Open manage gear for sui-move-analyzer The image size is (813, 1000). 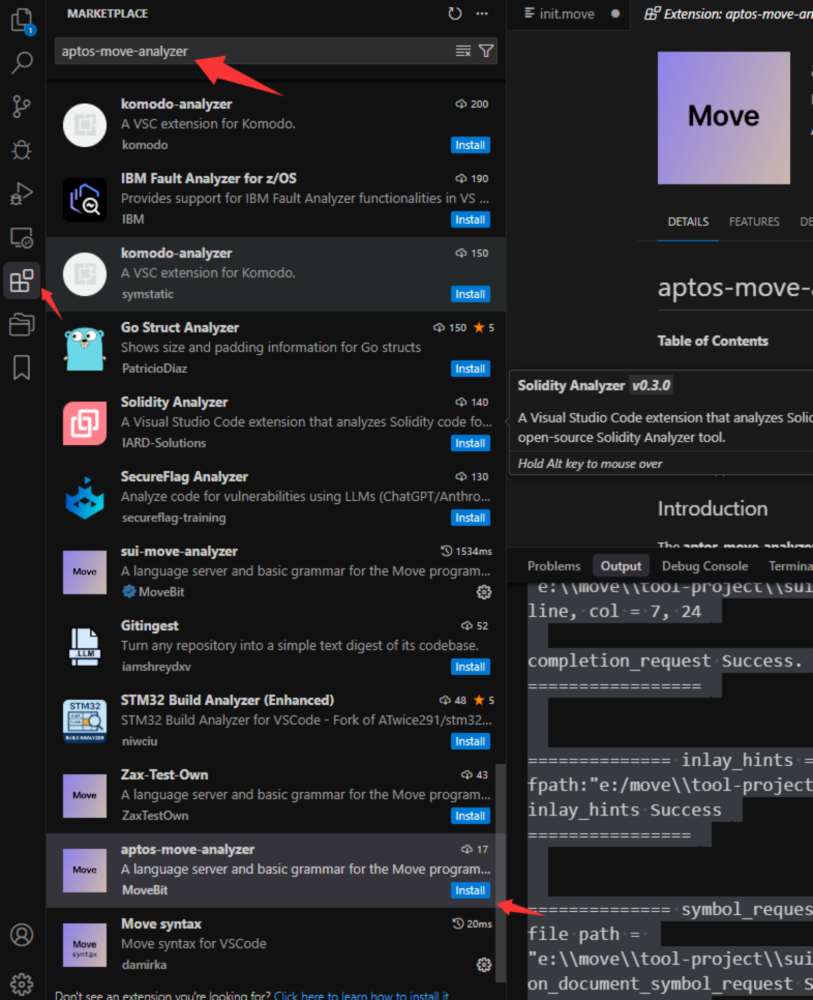click(x=484, y=592)
